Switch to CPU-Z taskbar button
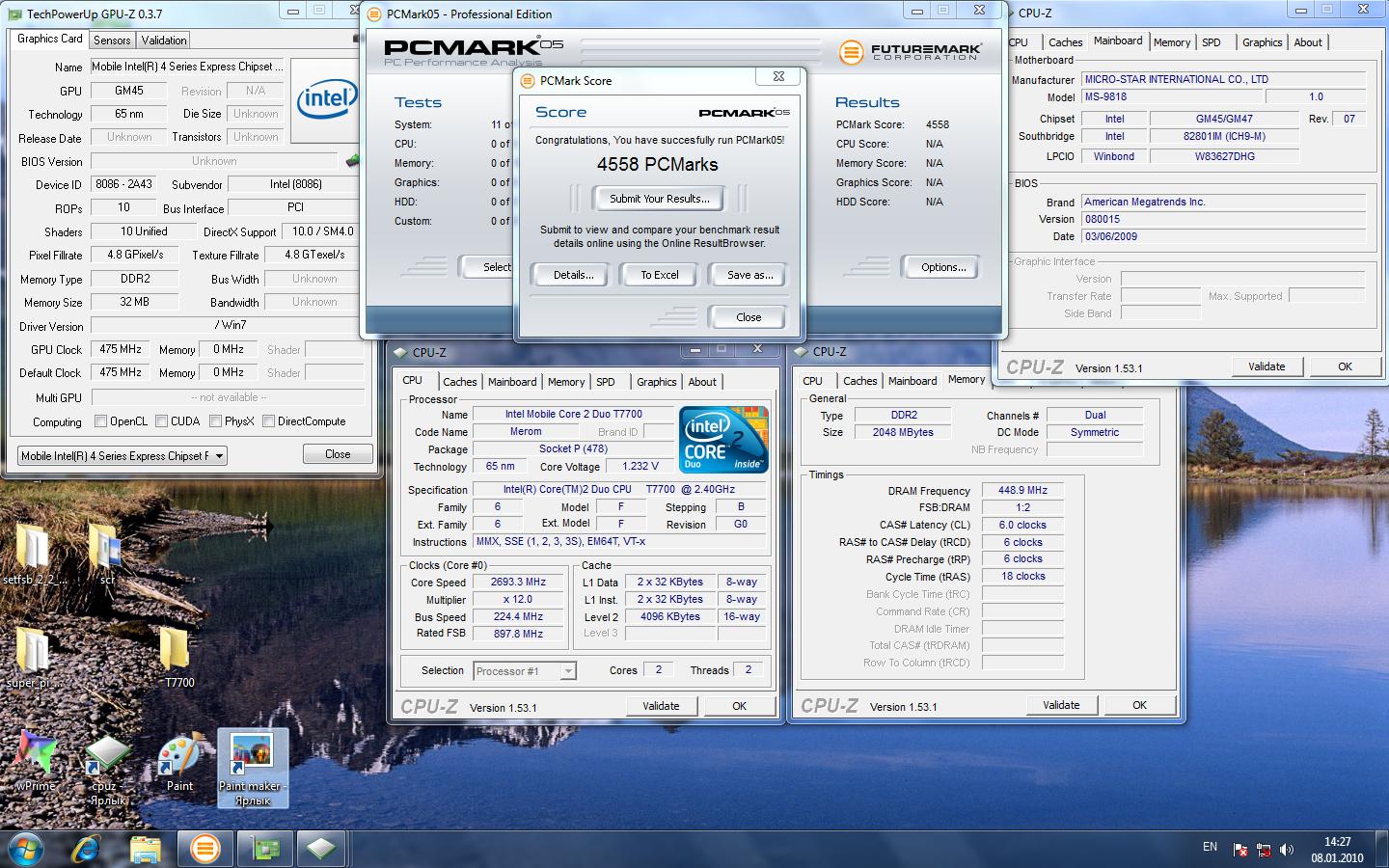This screenshot has width=1389, height=868. (321, 848)
